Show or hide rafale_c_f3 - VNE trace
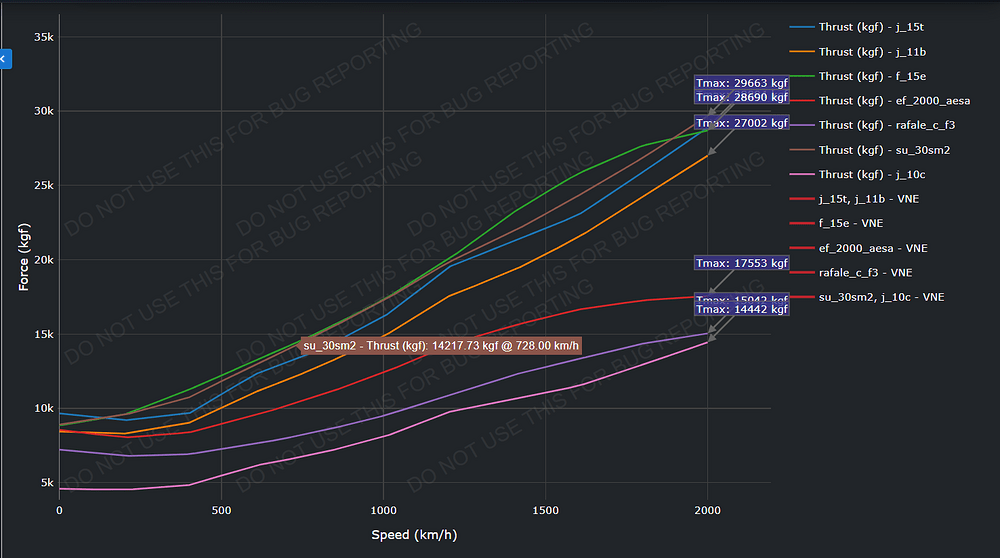1000x558 pixels. click(862, 273)
